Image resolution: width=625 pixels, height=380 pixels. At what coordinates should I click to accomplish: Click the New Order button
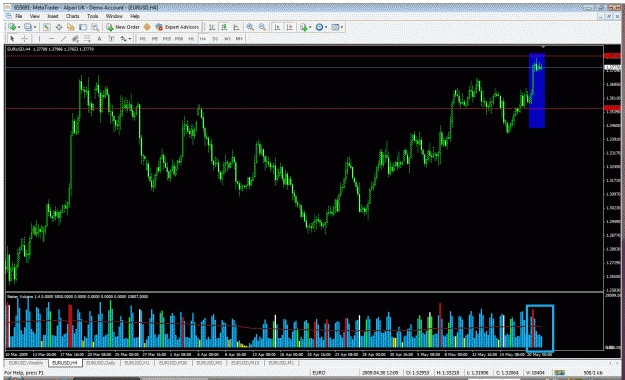coord(123,27)
